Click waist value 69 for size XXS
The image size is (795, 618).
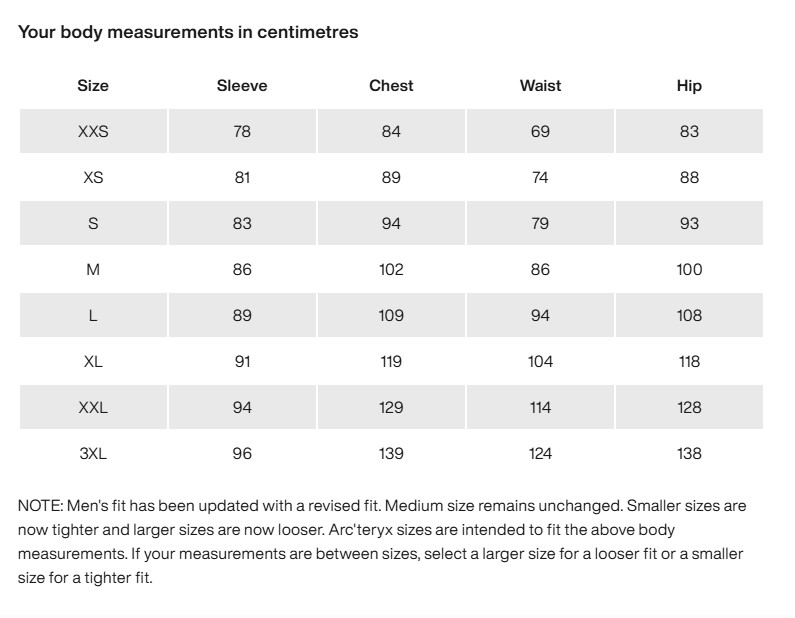pos(540,131)
